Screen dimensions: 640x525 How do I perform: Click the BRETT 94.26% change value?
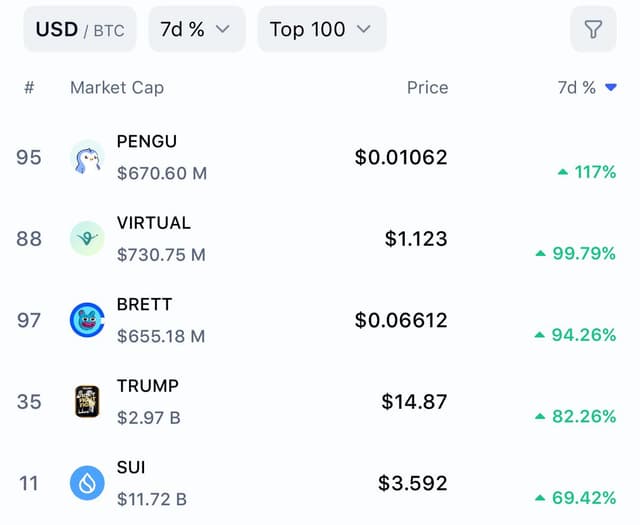click(x=584, y=335)
